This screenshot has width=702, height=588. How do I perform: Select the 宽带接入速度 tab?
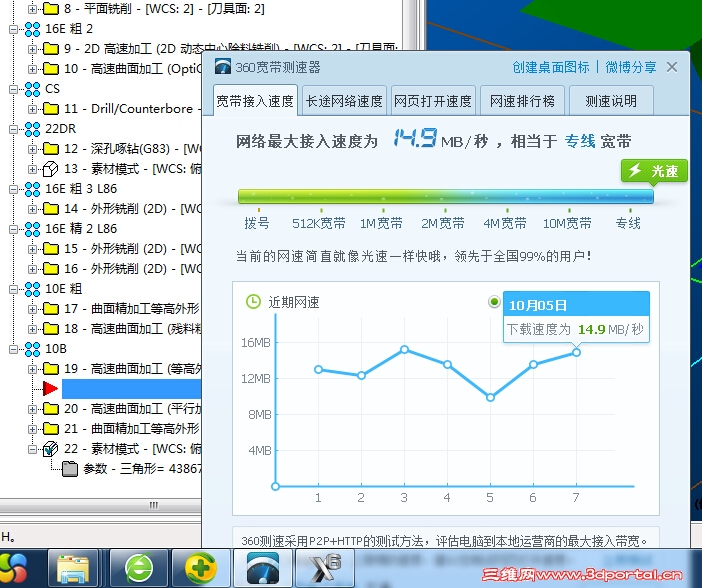pyautogui.click(x=255, y=101)
